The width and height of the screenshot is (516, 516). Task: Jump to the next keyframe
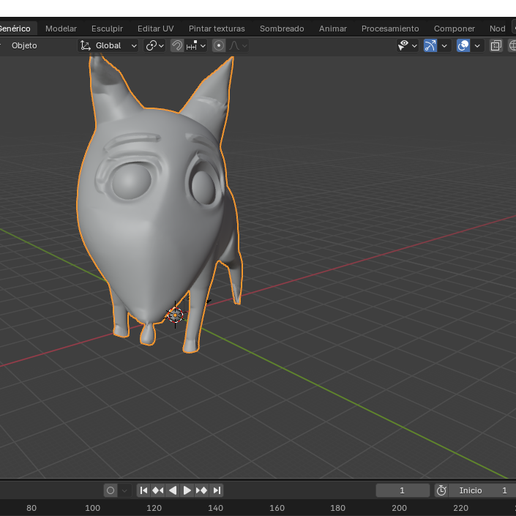click(x=202, y=490)
